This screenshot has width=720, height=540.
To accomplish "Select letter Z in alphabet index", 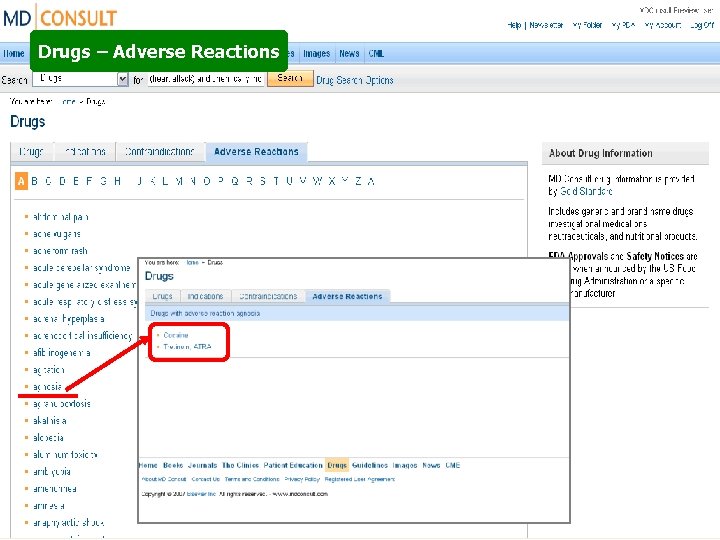I will pos(358,181).
